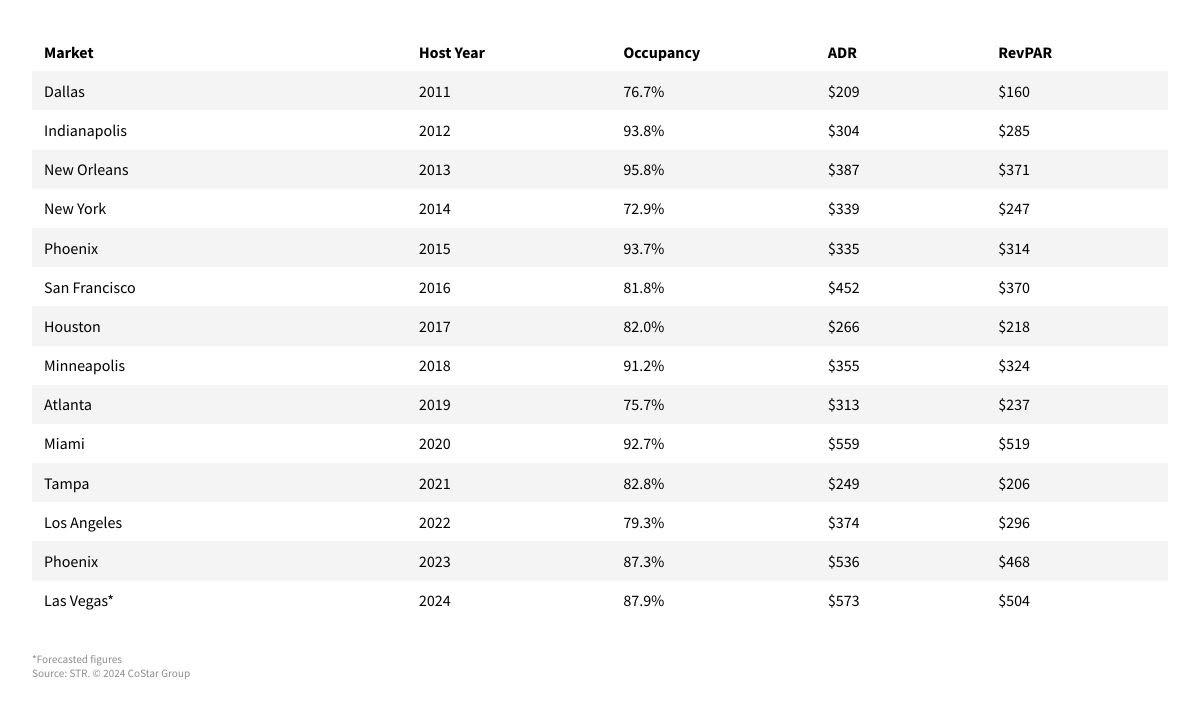Select the Minneapolis market cell
This screenshot has width=1200, height=704.
[84, 366]
